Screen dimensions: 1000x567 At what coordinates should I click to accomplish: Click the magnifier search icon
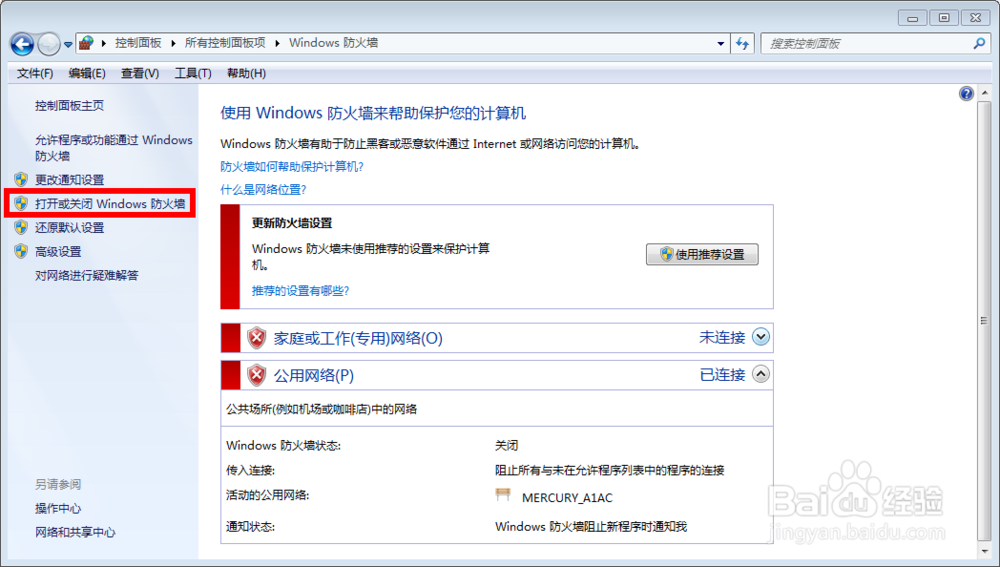(x=979, y=43)
